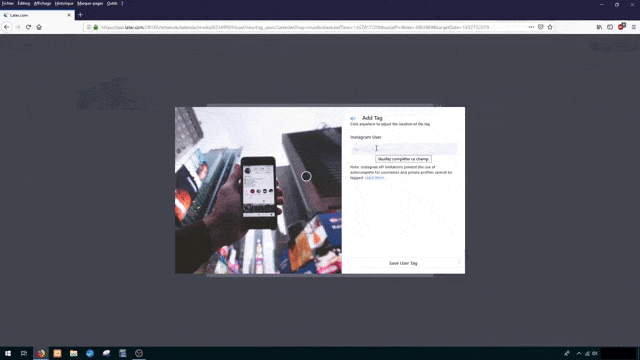The height and width of the screenshot is (360, 640).
Task: Open the page actions three-dot menu
Action: click(x=531, y=27)
